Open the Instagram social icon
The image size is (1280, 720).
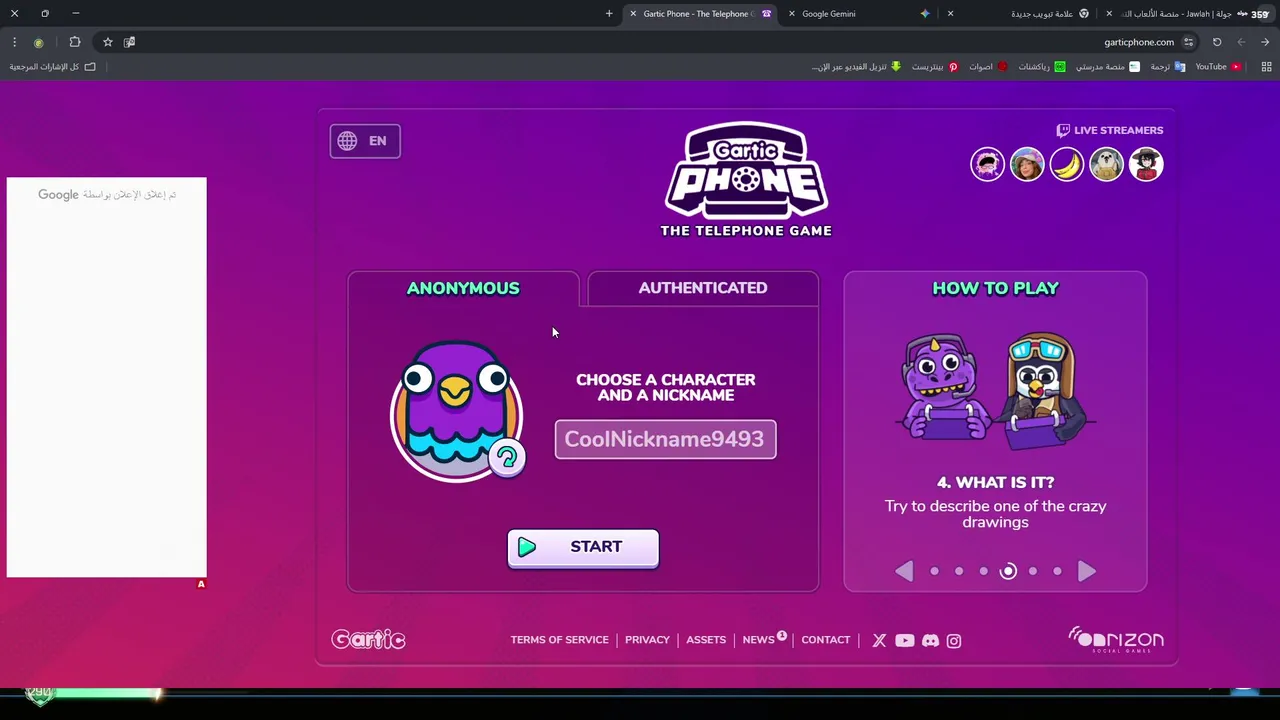[x=954, y=641]
